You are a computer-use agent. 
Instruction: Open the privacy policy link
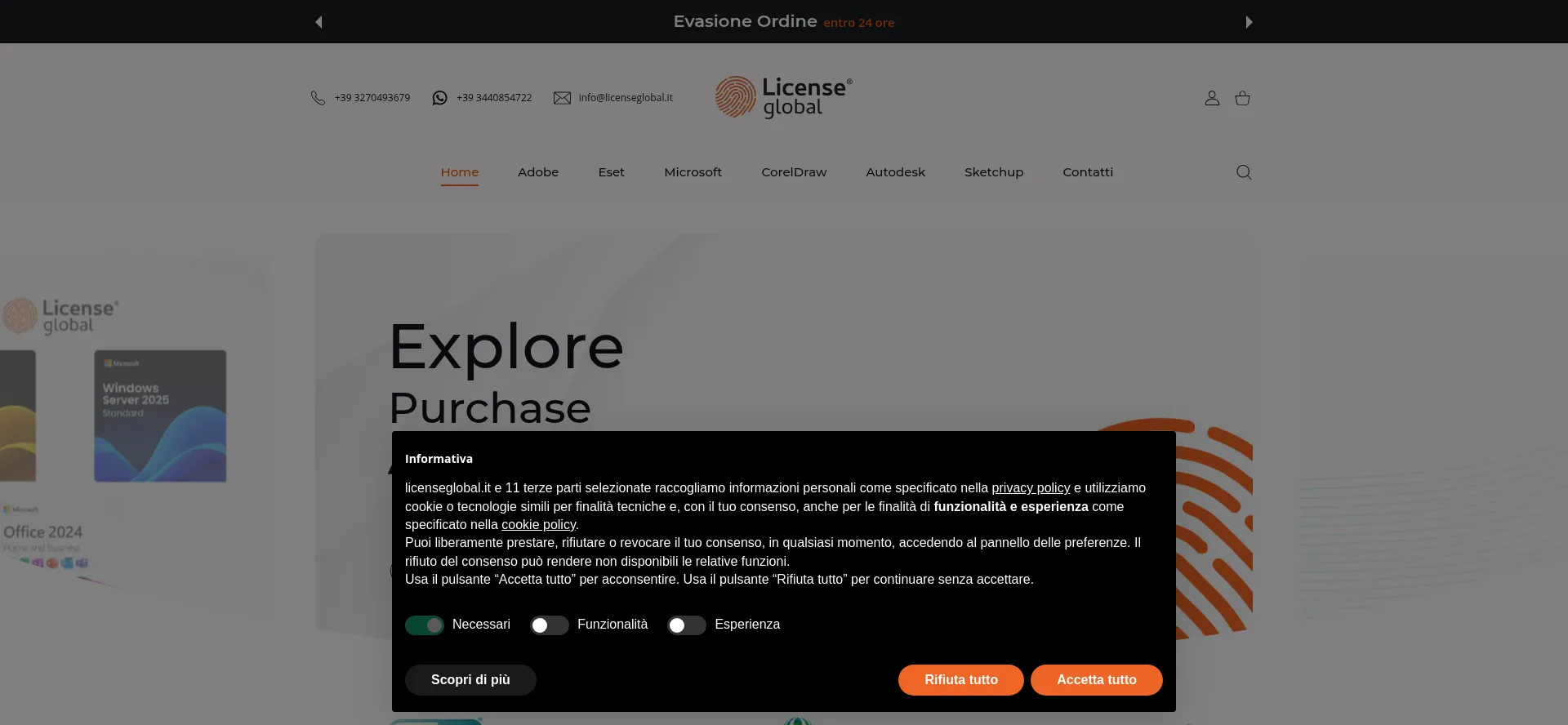(1031, 487)
